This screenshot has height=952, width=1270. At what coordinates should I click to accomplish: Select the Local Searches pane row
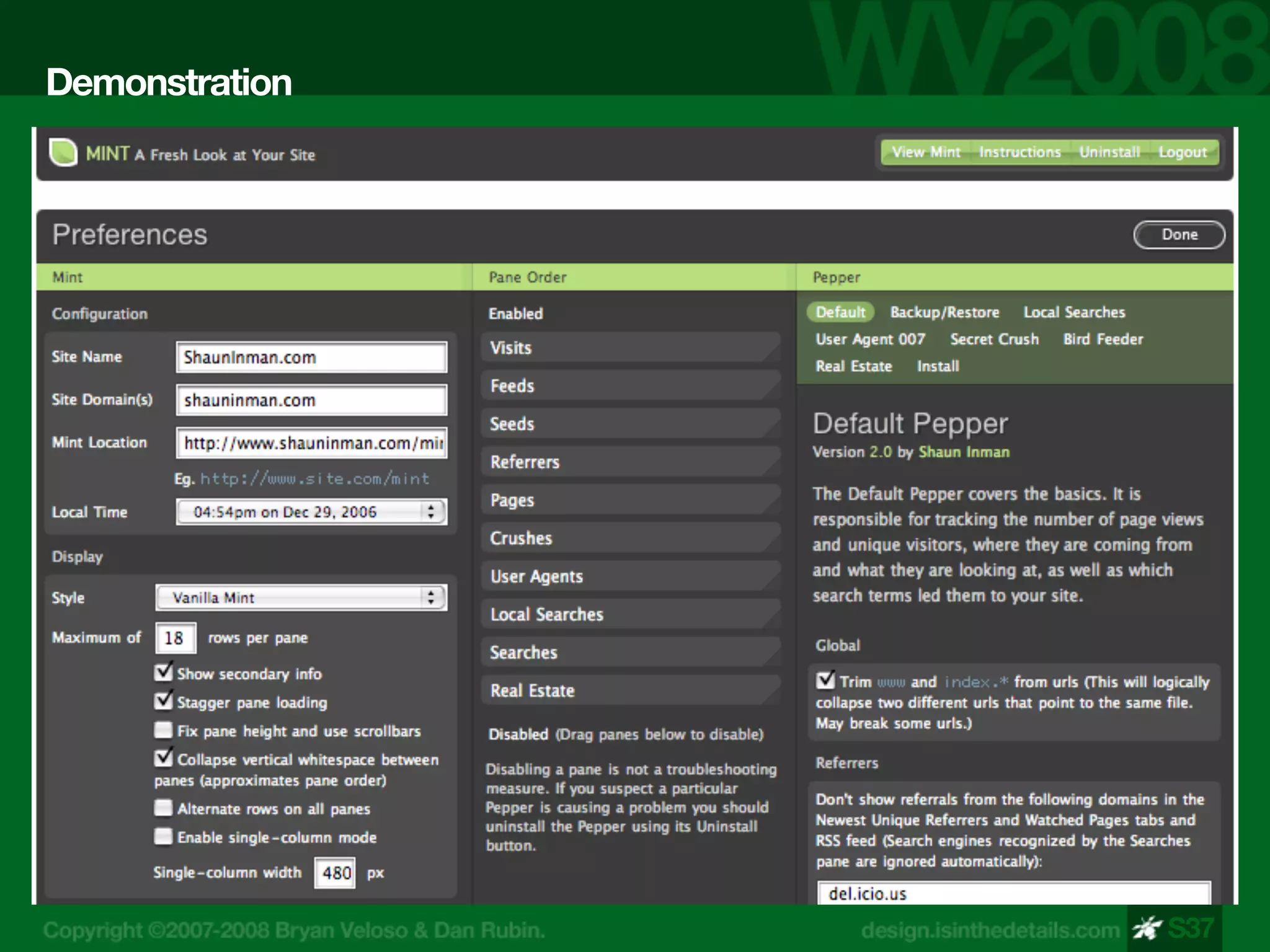[x=630, y=614]
